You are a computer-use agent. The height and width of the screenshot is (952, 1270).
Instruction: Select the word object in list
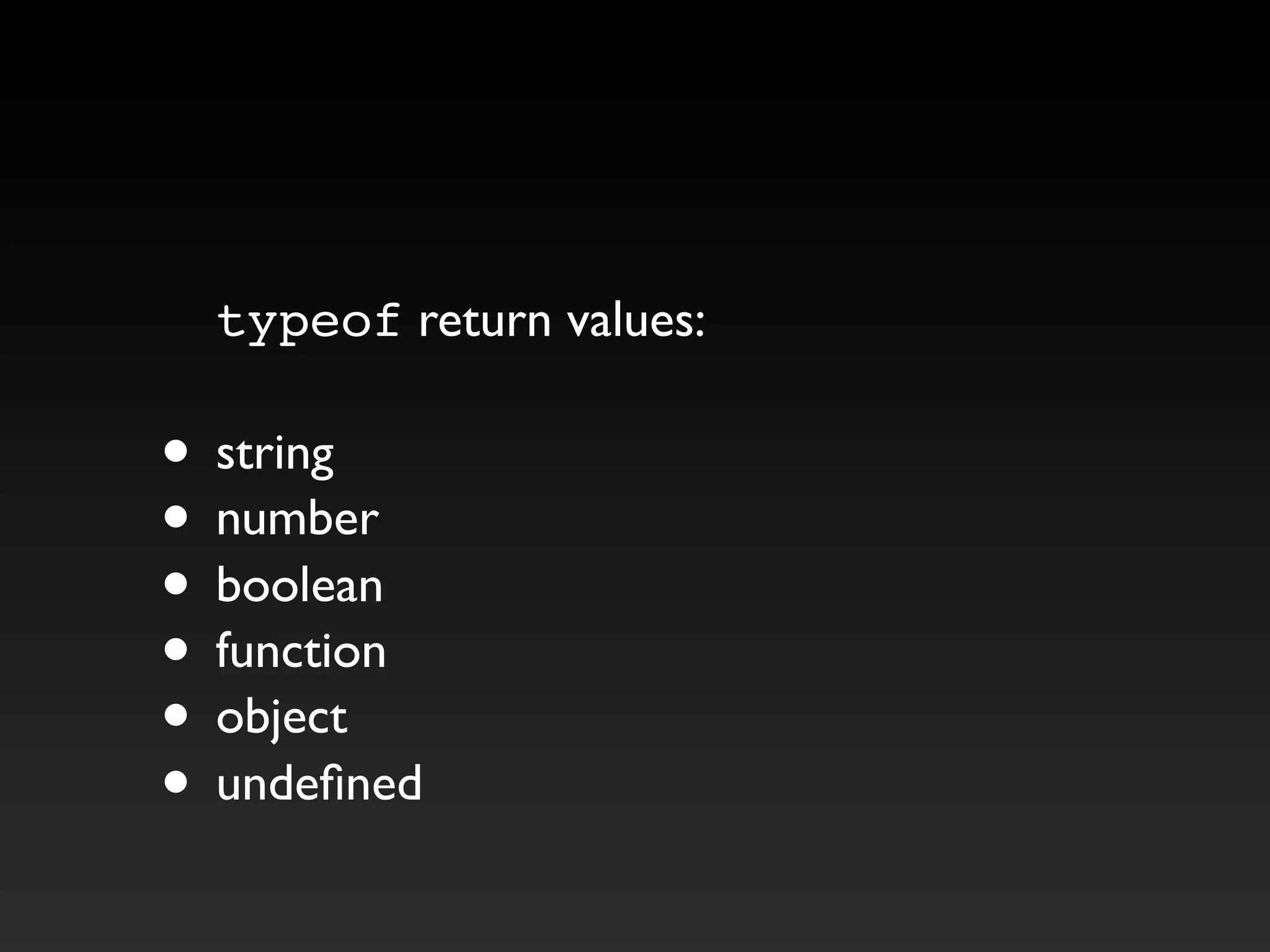(282, 718)
